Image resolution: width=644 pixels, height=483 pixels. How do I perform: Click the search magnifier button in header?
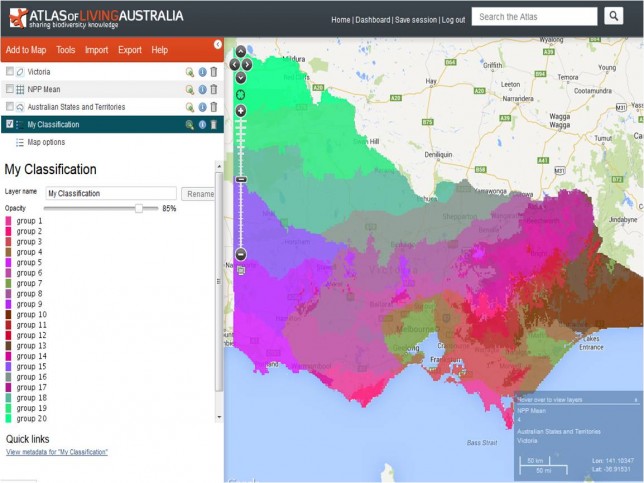tap(613, 16)
